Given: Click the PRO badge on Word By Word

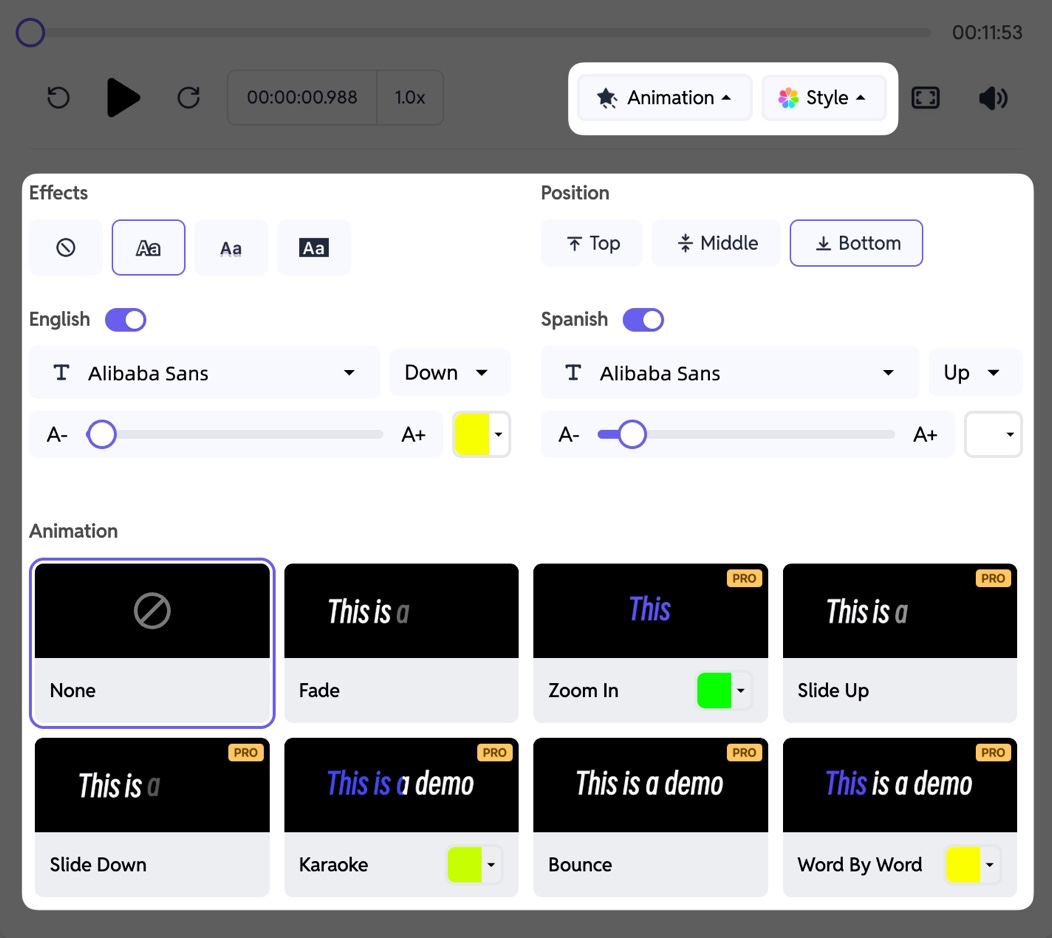Looking at the screenshot, I should point(993,753).
